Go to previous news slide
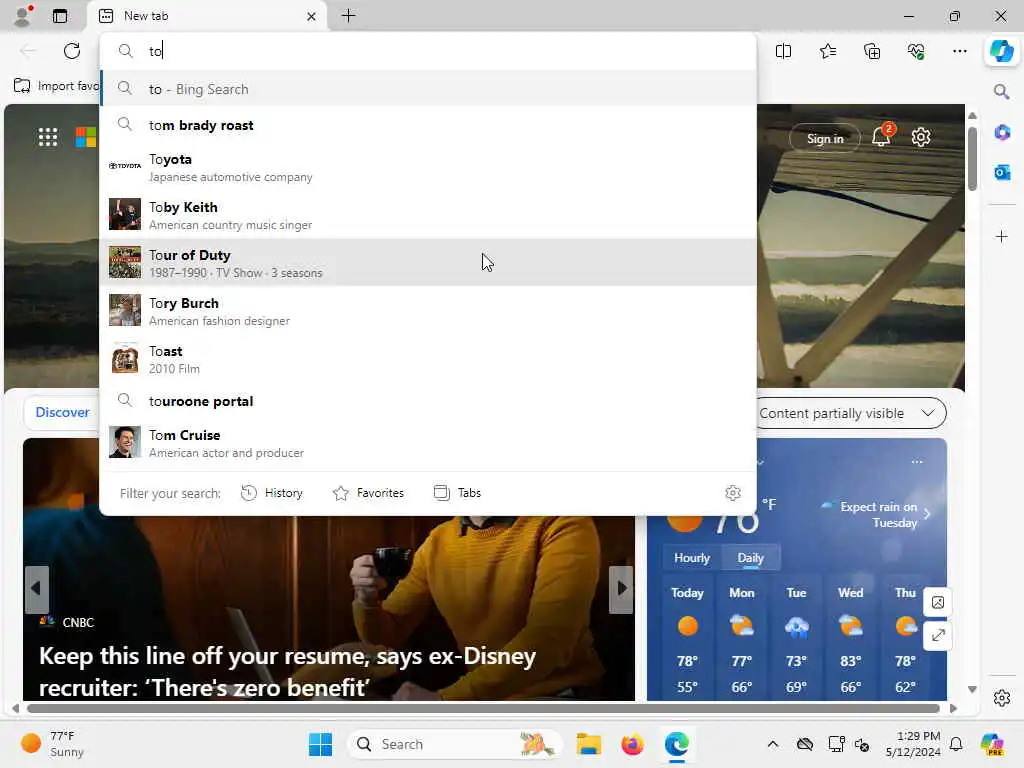1024x768 pixels. [x=37, y=588]
